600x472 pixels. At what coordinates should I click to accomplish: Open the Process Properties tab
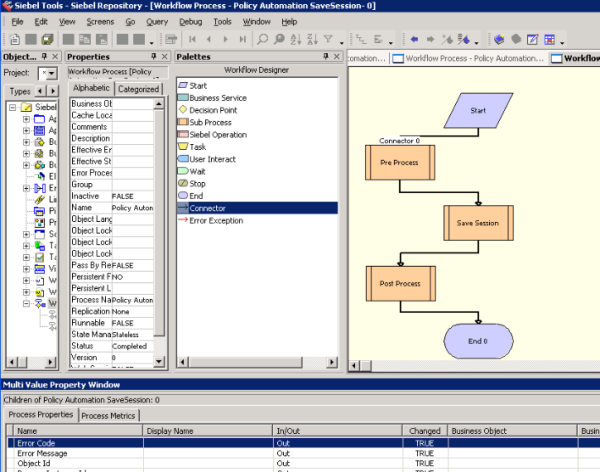tap(41, 415)
